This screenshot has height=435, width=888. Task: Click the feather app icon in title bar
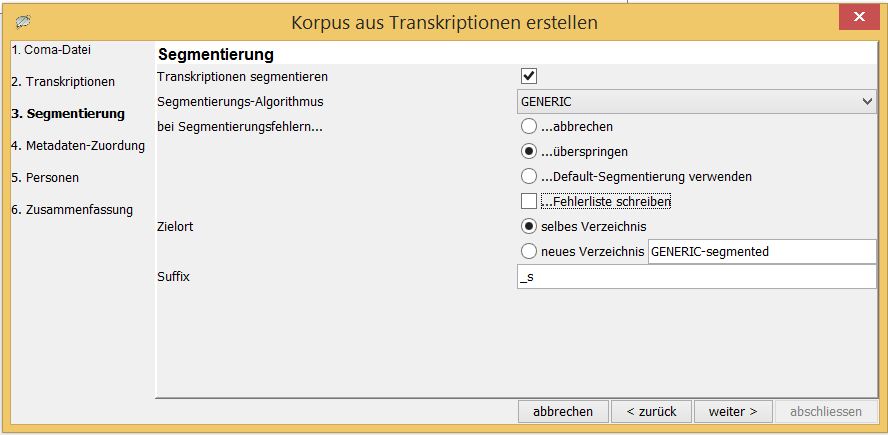click(23, 22)
